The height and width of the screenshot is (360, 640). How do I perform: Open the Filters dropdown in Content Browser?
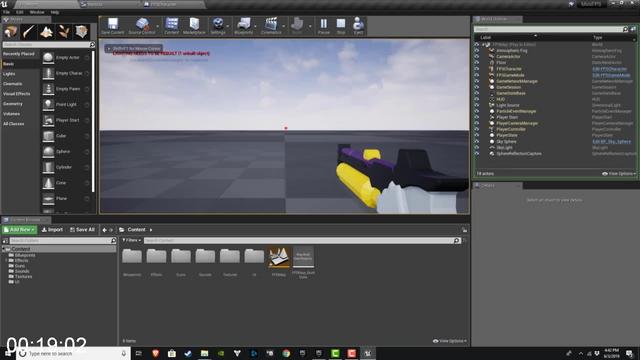[131, 240]
